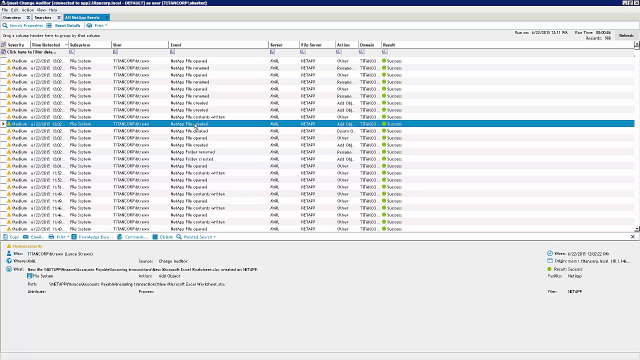This screenshot has width=640, height=360.
Task: Click the first row's green Success icon
Action: coord(384,61)
